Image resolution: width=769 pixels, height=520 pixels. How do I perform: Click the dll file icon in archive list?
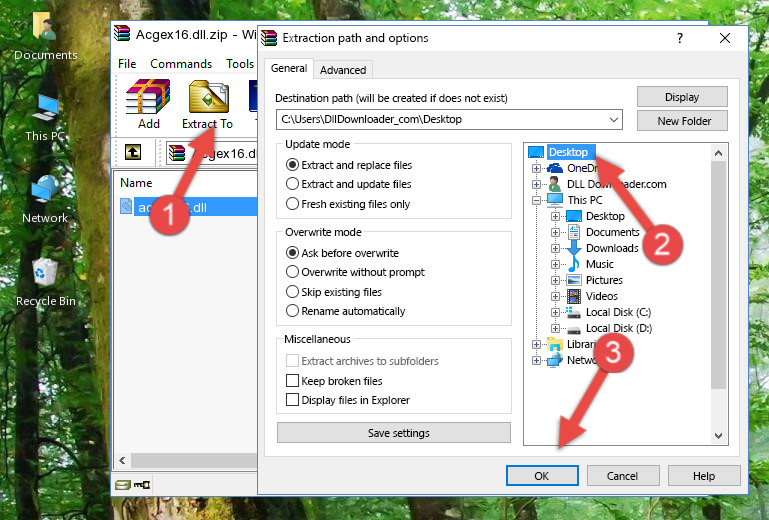(126, 207)
